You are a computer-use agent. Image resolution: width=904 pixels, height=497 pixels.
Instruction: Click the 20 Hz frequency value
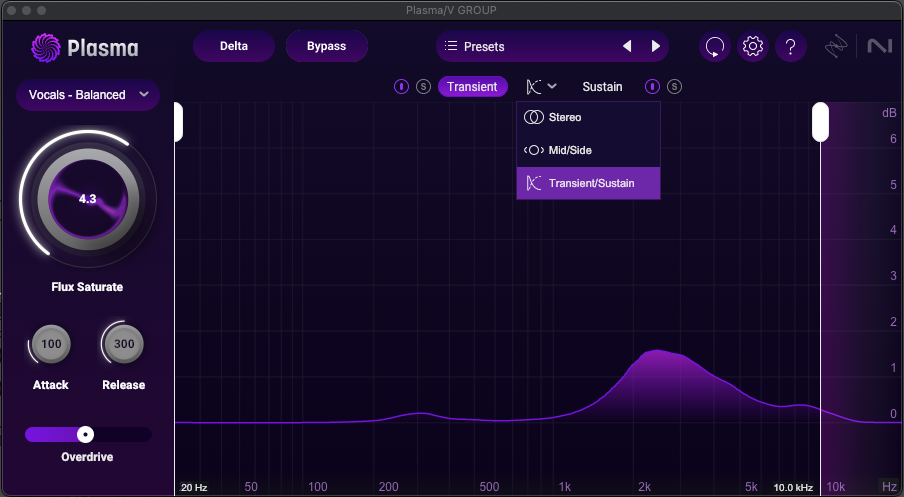pyautogui.click(x=194, y=487)
